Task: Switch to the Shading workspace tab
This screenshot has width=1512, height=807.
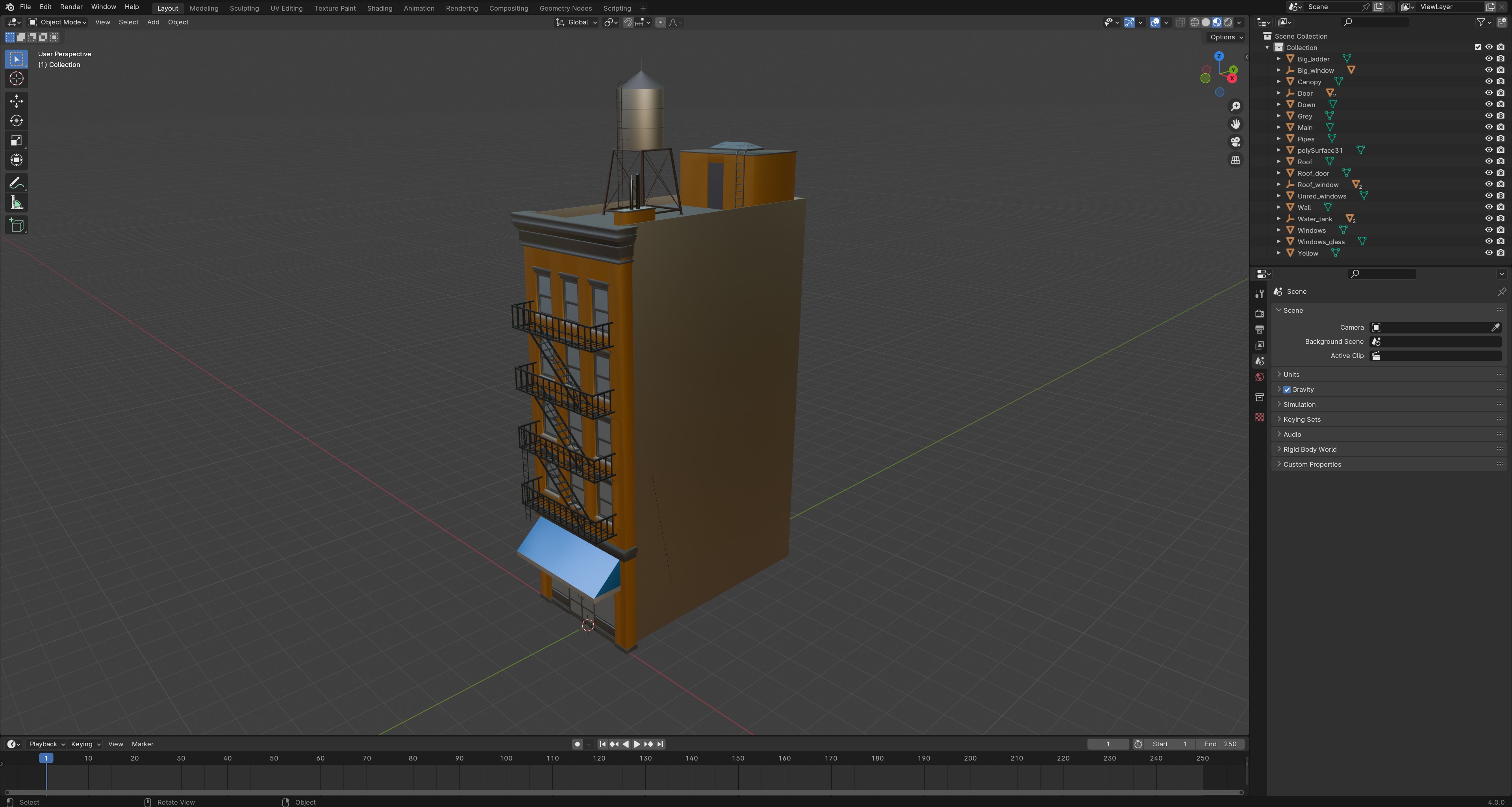Action: click(x=380, y=8)
